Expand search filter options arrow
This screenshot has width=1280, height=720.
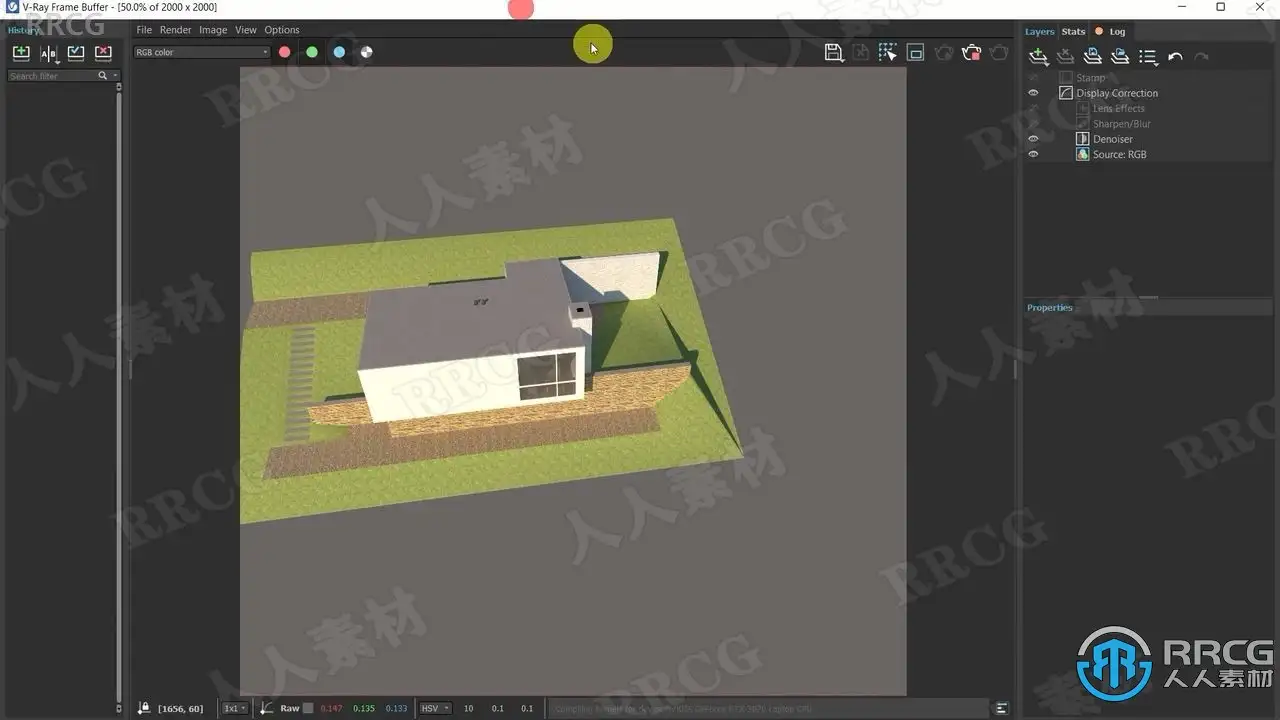click(x=115, y=76)
